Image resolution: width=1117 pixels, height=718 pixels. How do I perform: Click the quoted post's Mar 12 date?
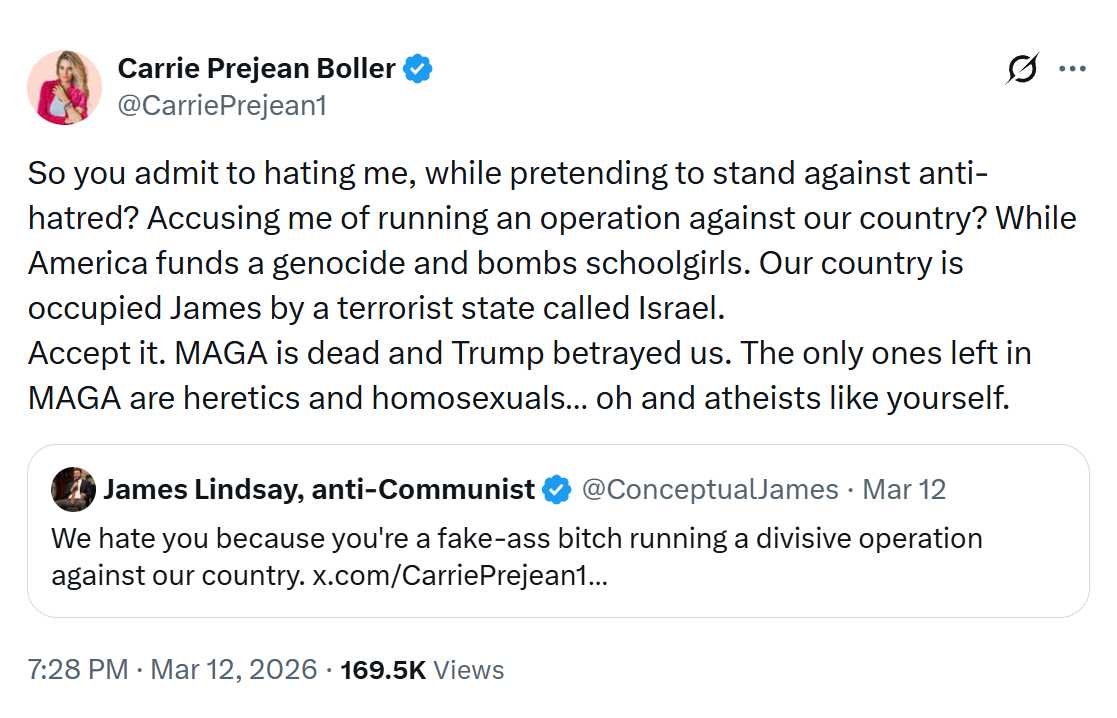point(904,489)
